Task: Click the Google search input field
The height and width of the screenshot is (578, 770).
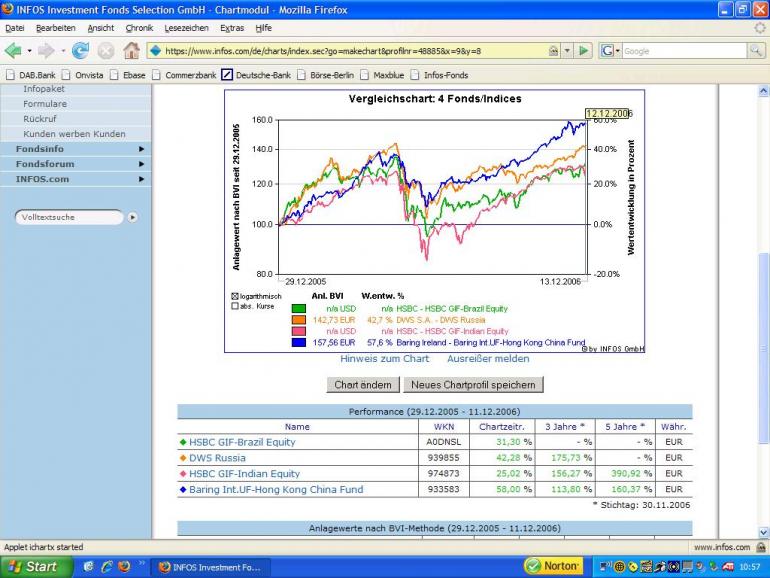Action: [x=684, y=51]
